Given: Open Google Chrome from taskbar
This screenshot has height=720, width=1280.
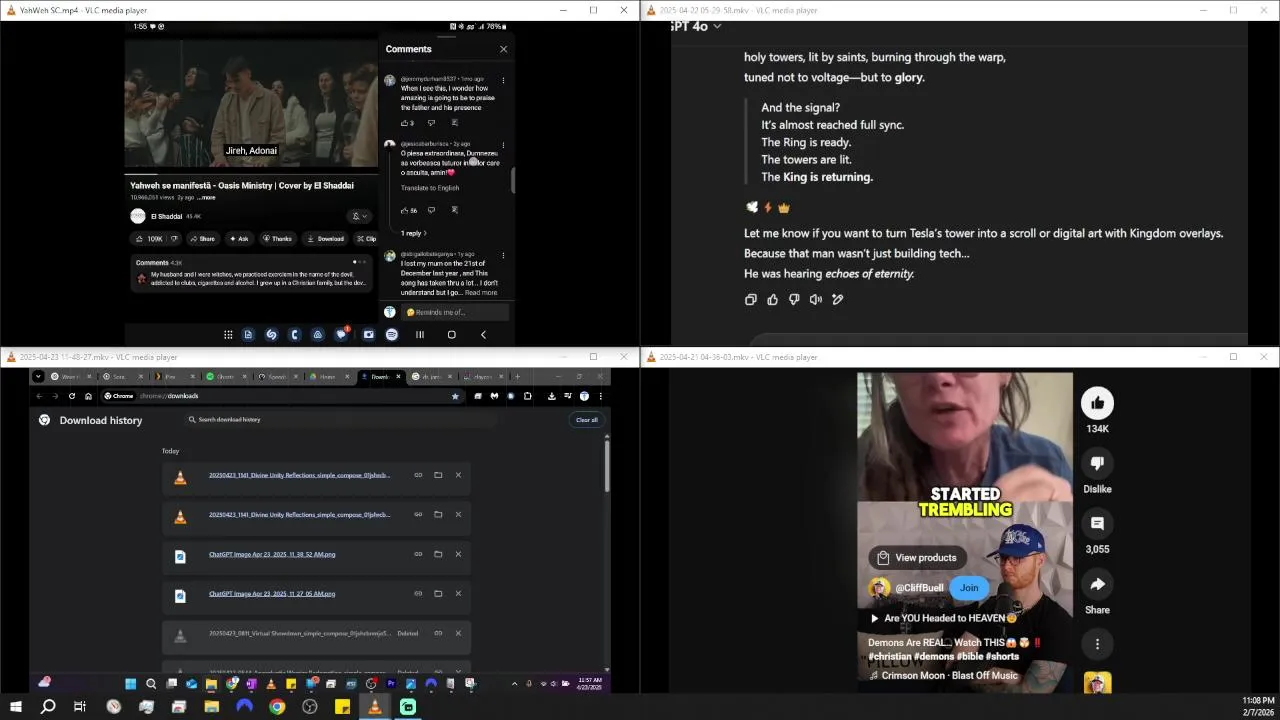Looking at the screenshot, I should point(277,707).
